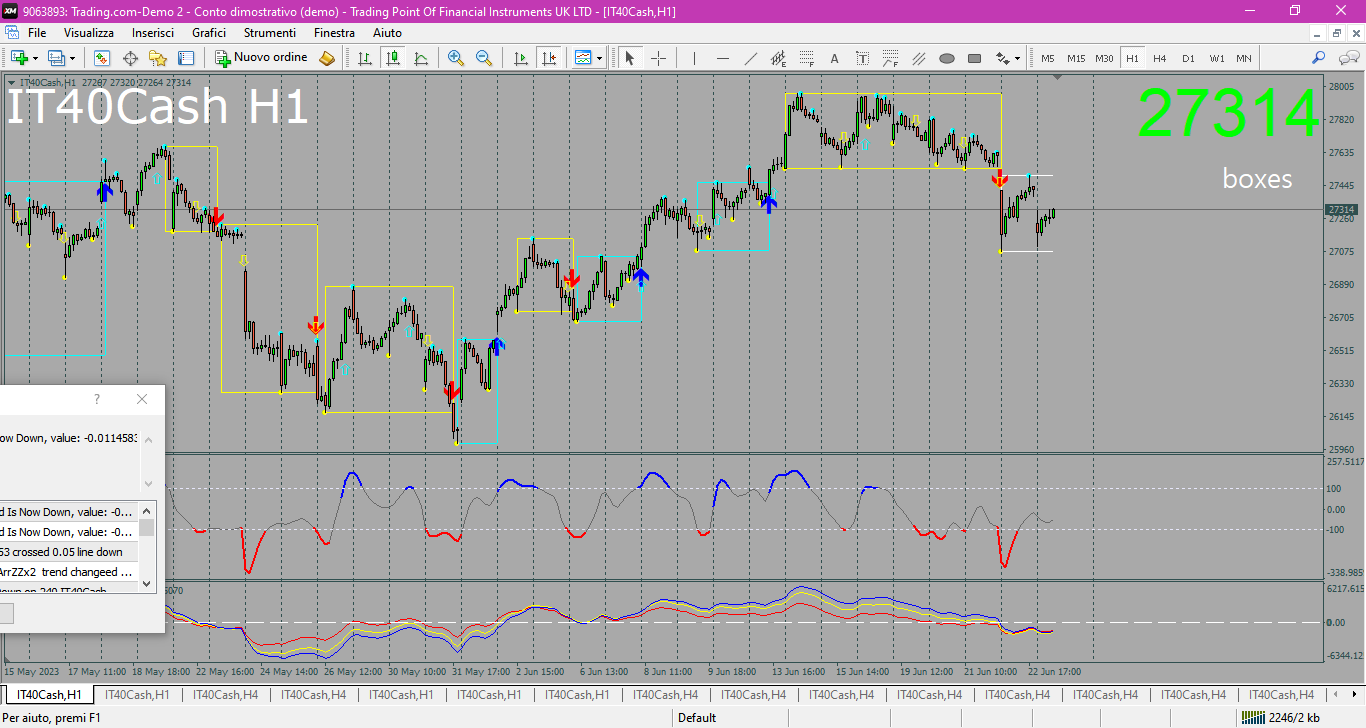Select the '53 crossed 0.05 line down' row
The width and height of the screenshot is (1366, 728).
pos(68,552)
